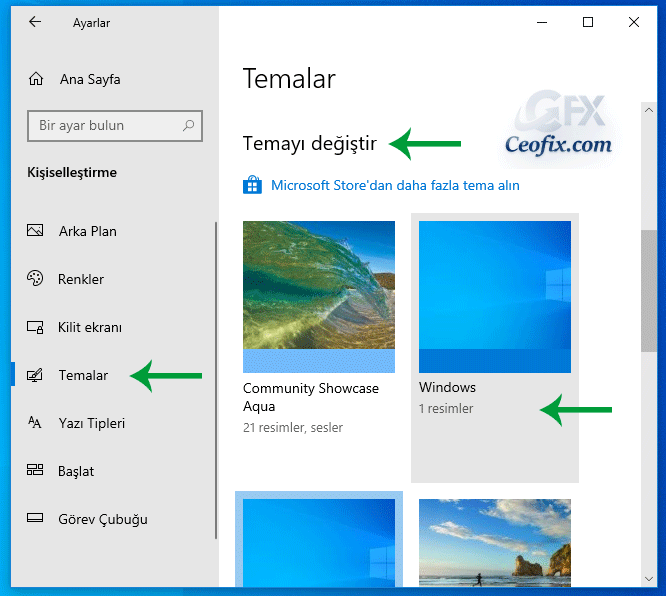The image size is (666, 596).
Task: Click the Temalar brush icon
Action: coord(35,375)
